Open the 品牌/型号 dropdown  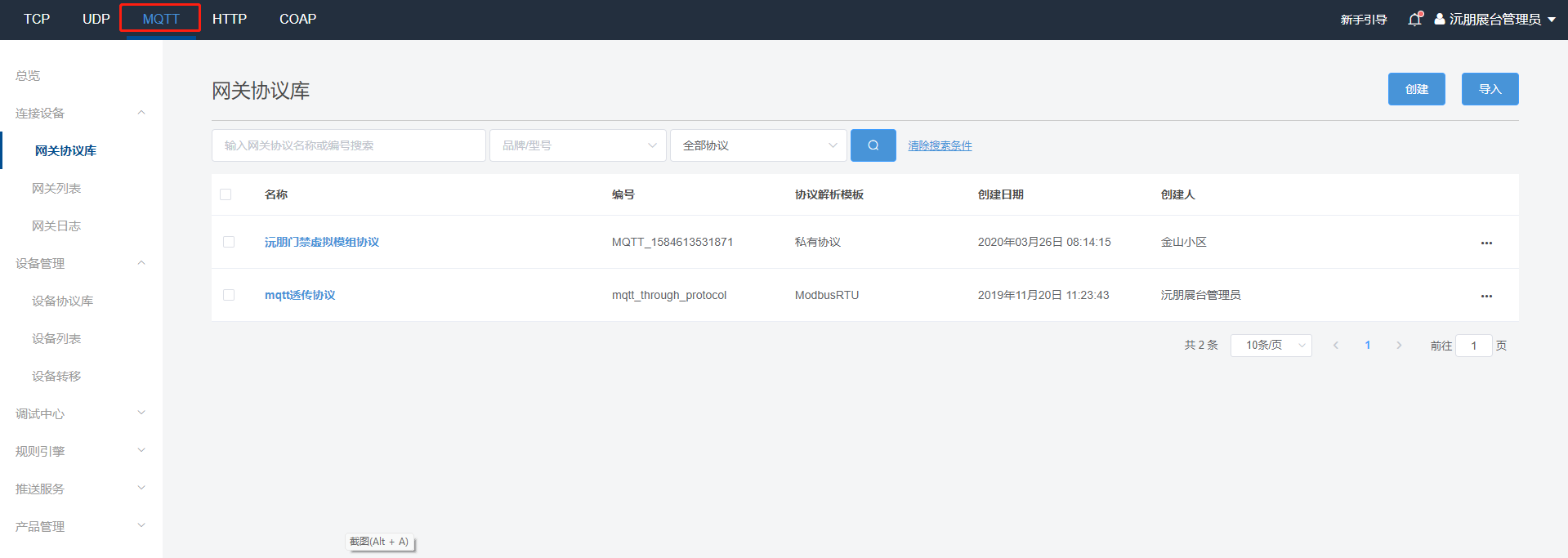[578, 145]
